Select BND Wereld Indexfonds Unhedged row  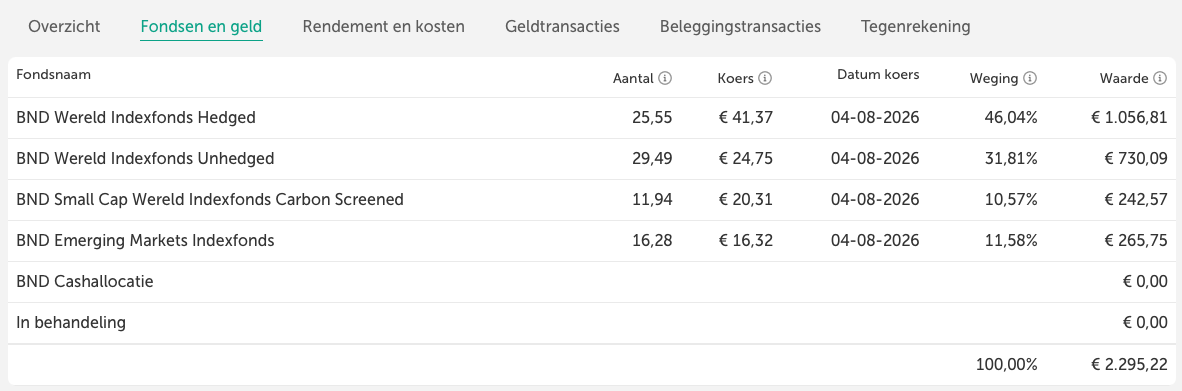coord(591,159)
